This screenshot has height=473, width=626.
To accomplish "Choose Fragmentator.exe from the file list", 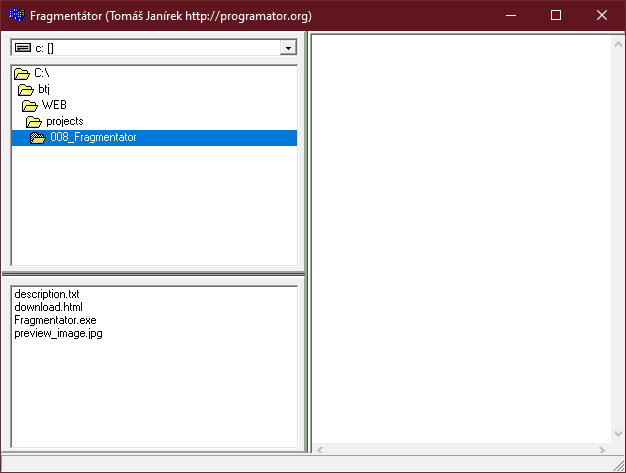I will pyautogui.click(x=55, y=320).
